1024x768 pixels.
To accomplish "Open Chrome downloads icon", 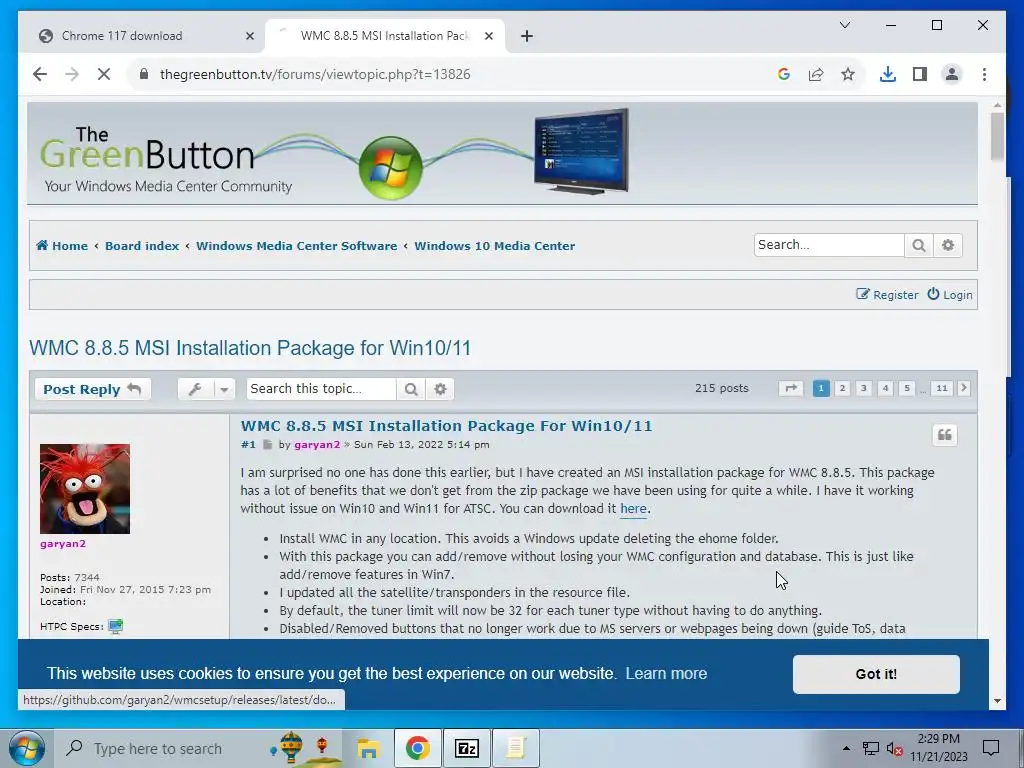I will click(x=888, y=74).
